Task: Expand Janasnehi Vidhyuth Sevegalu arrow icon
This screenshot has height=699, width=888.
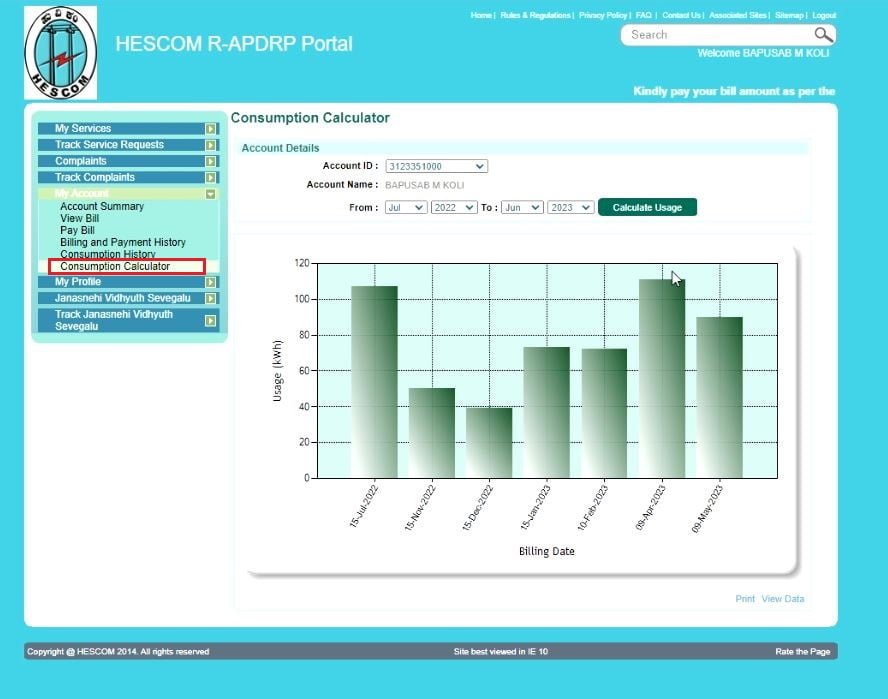Action: pos(210,299)
